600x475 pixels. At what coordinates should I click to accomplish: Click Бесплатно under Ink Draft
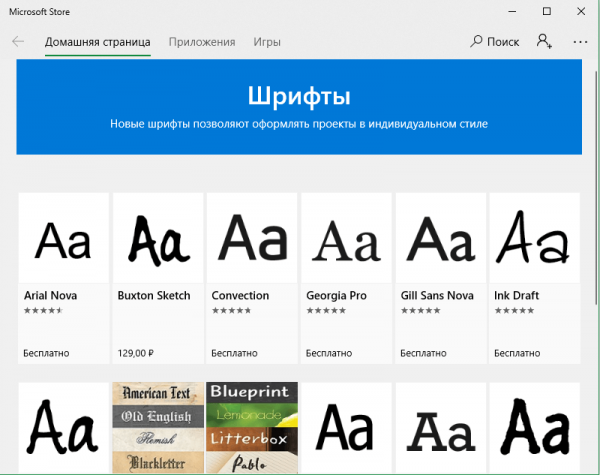tap(517, 353)
